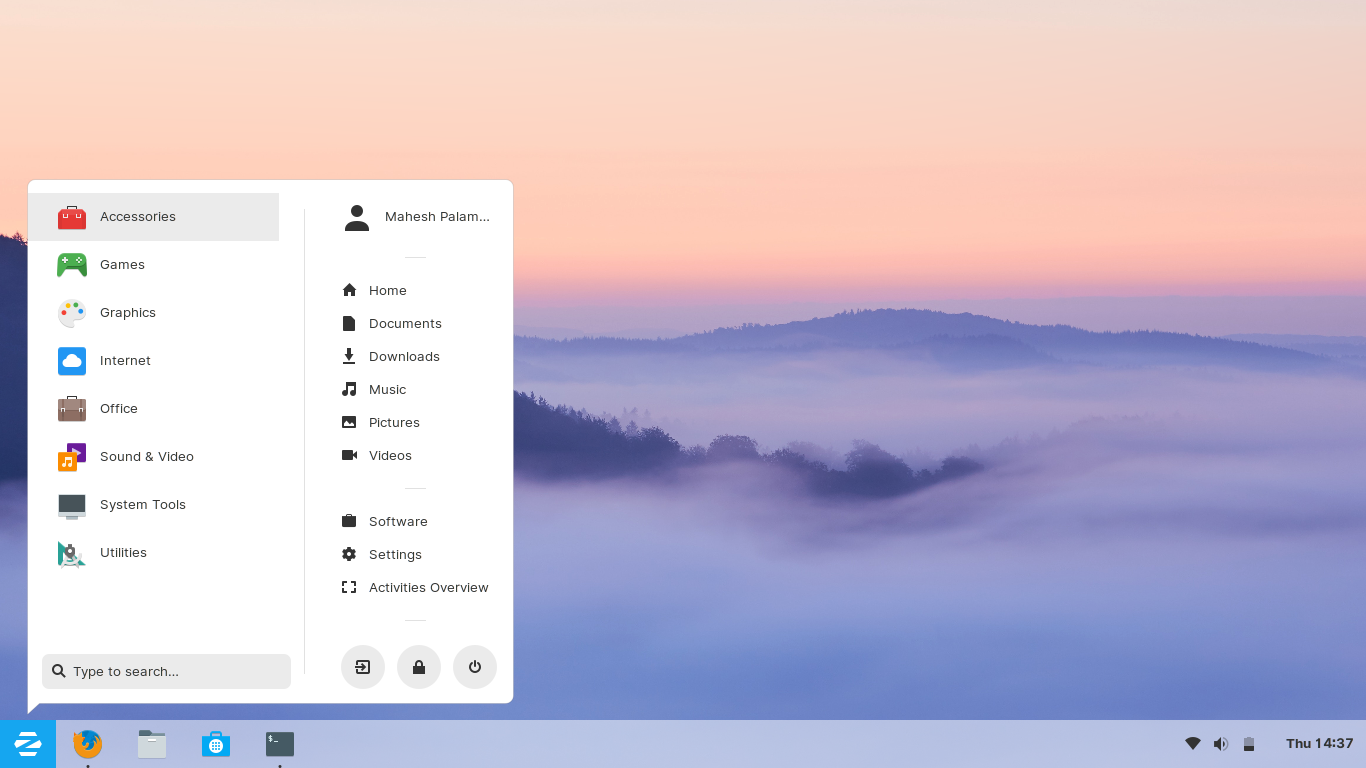Image resolution: width=1366 pixels, height=768 pixels.
Task: Click the user avatar icon
Action: point(357,217)
